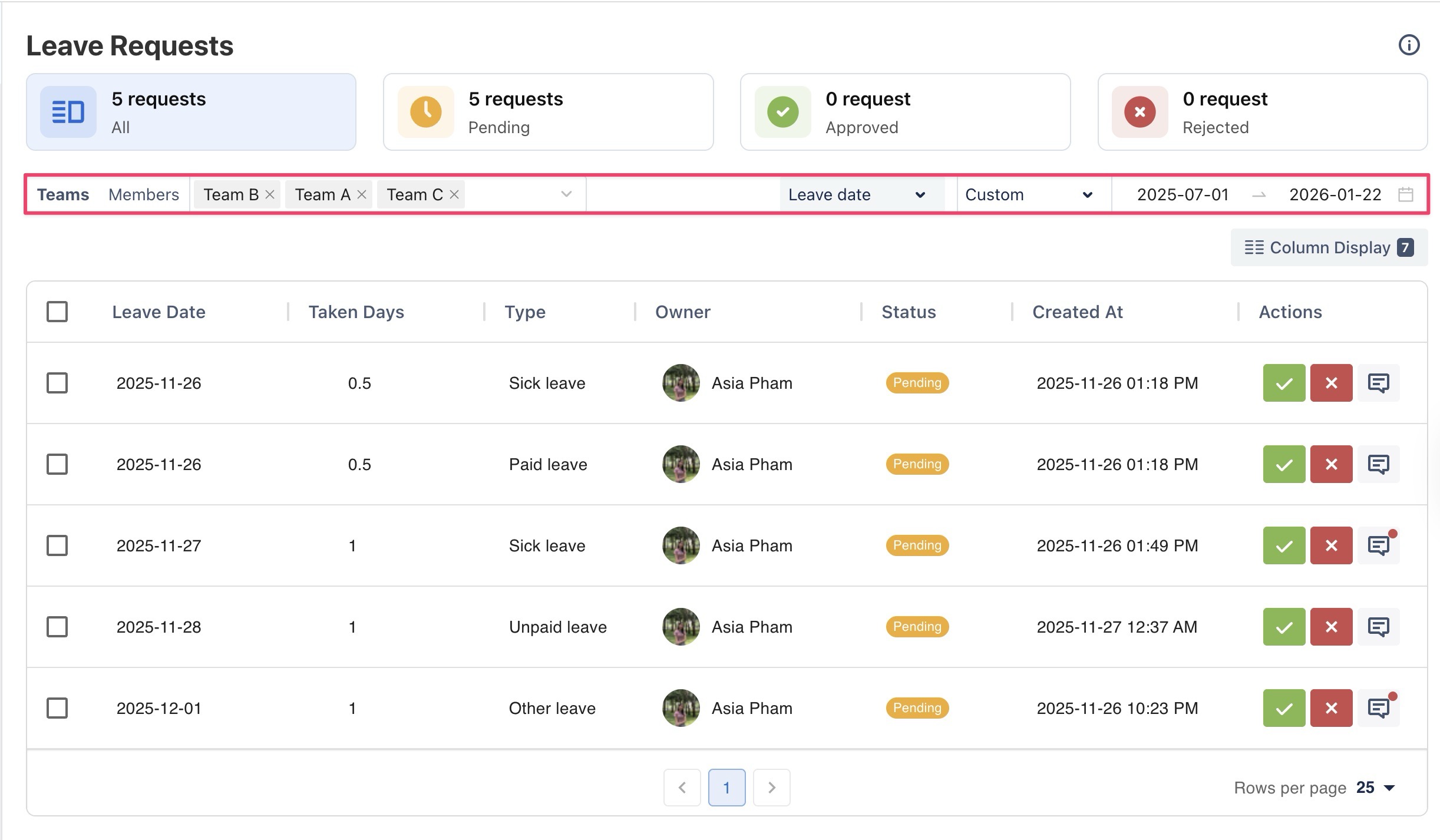Open comments on the Other leave request
Screen dimensions: 1440x840
pos(1378,708)
